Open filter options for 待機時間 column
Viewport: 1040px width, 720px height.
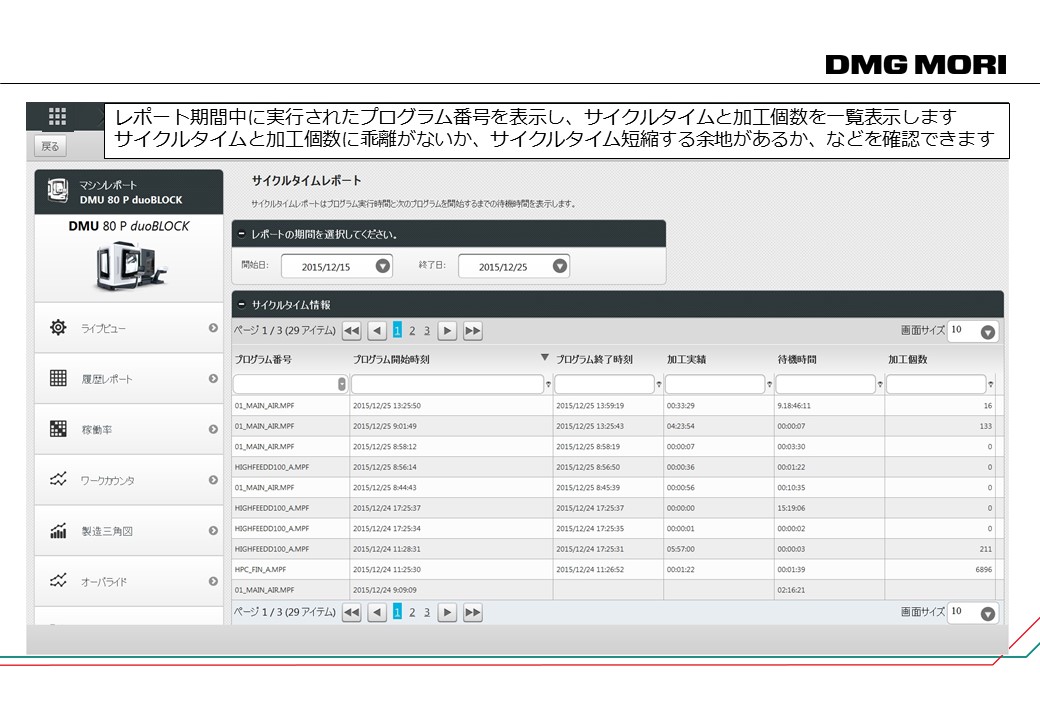(x=880, y=385)
